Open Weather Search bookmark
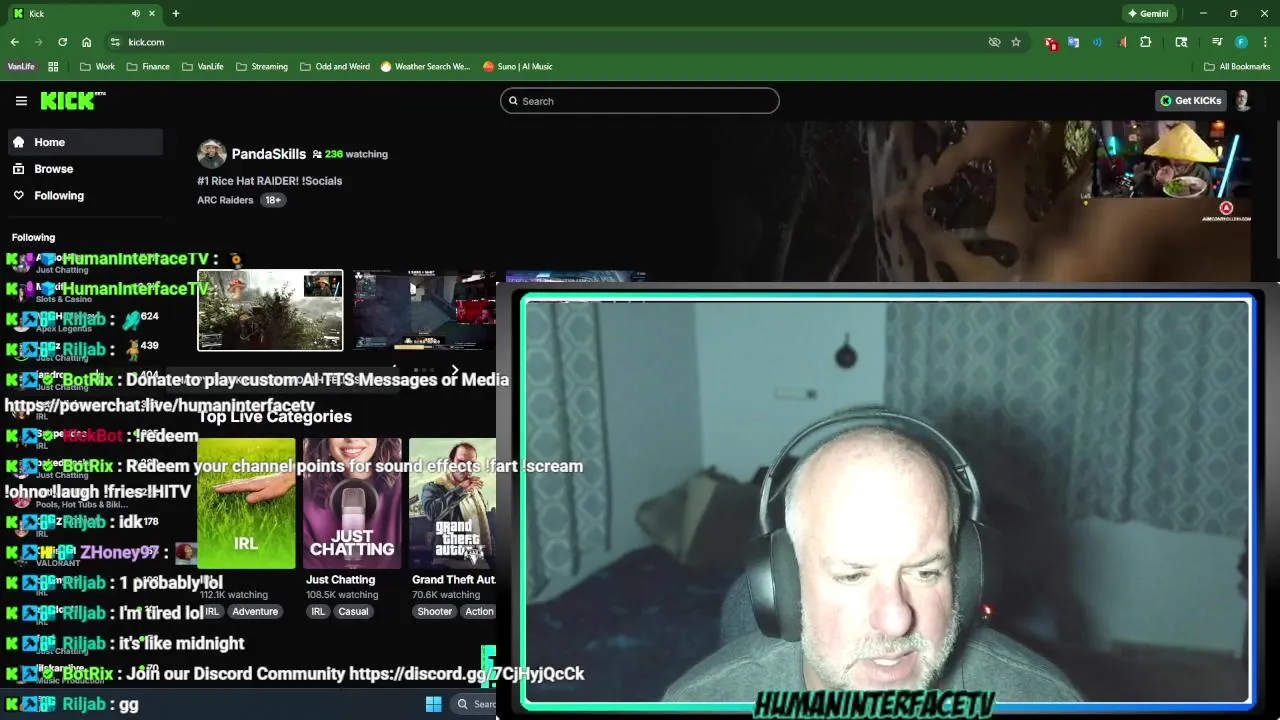Screen dimensions: 1280x720 425,67
